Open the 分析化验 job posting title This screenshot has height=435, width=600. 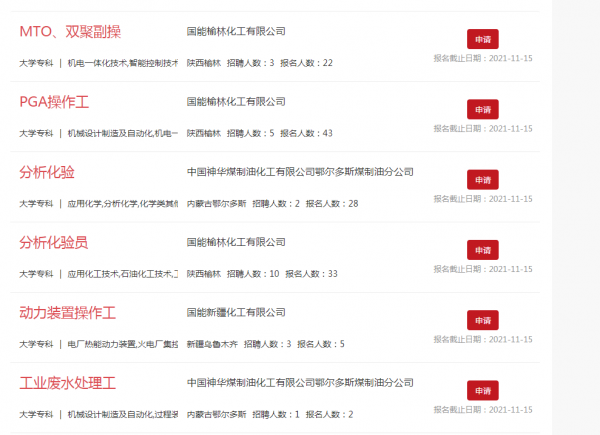point(47,172)
